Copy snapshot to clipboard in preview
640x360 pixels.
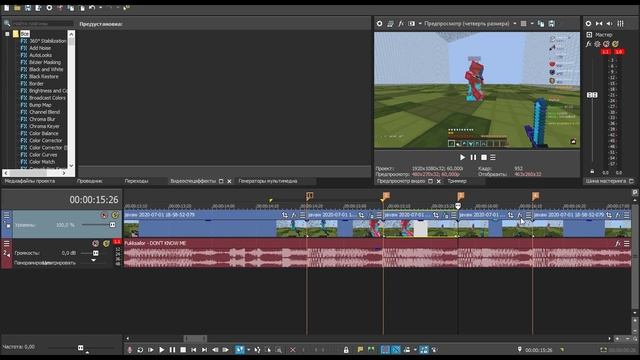click(x=541, y=24)
